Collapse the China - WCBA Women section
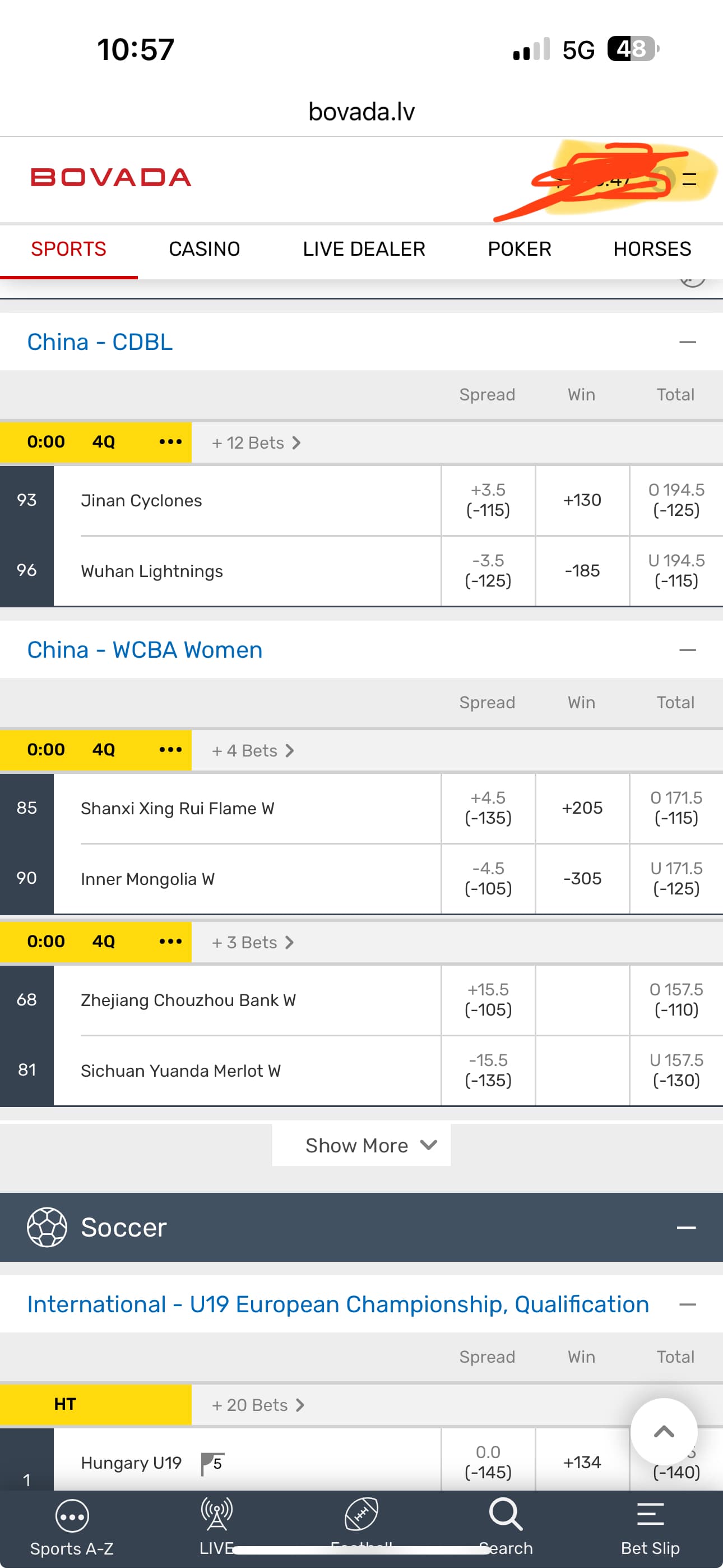This screenshot has height=1568, width=723. point(687,650)
